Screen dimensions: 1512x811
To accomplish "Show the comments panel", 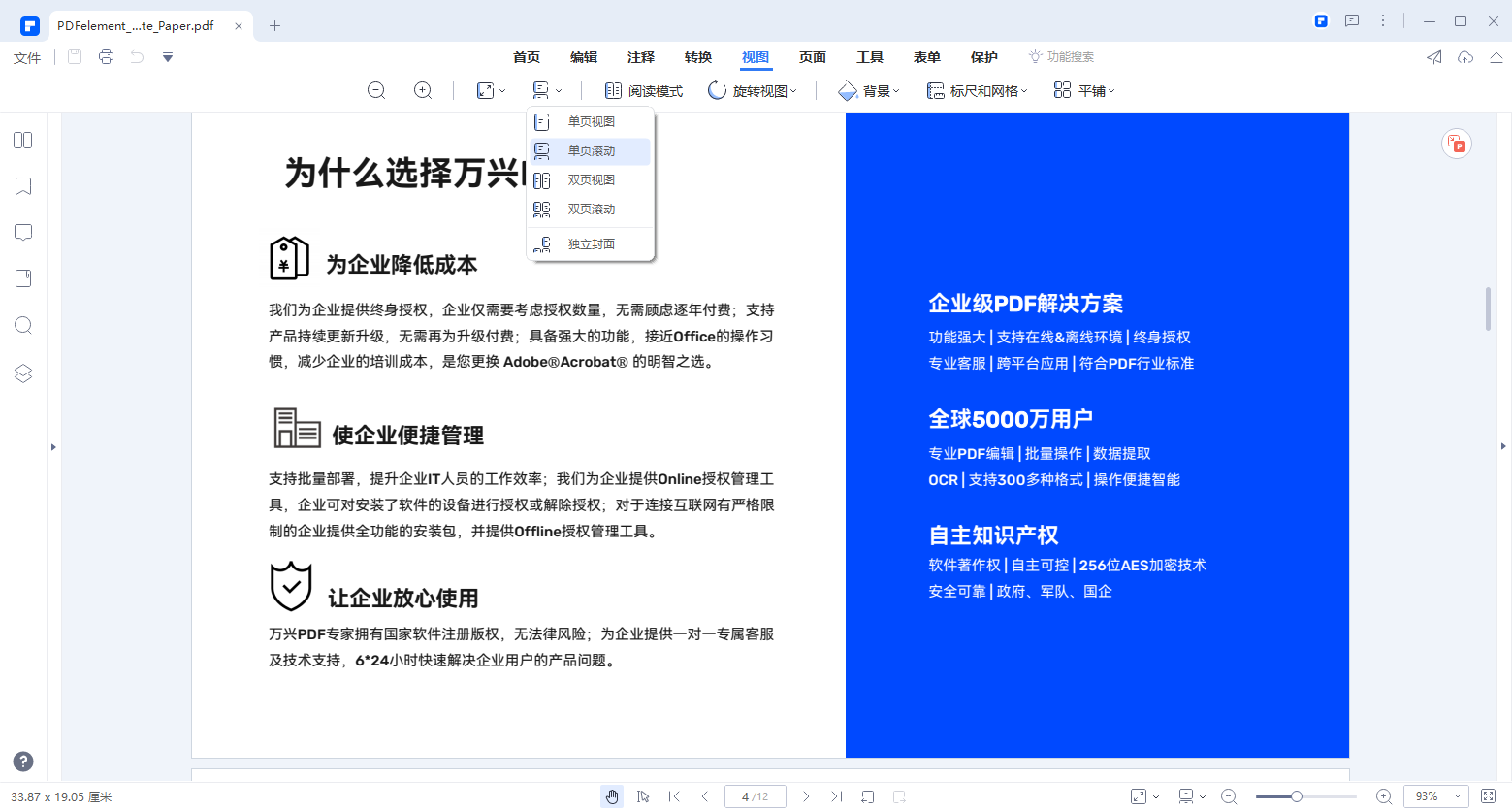I will [x=23, y=232].
